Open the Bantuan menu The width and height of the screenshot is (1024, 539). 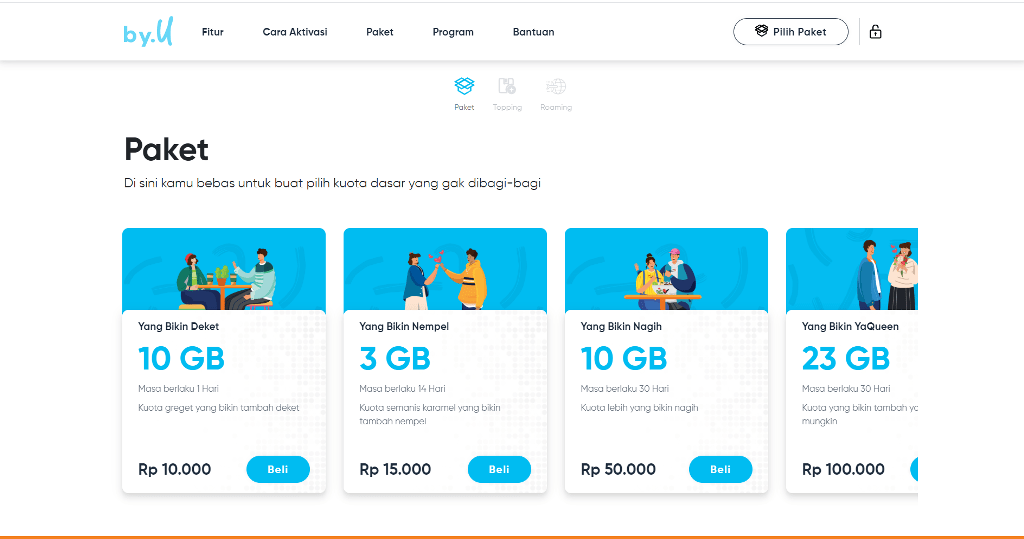(534, 32)
